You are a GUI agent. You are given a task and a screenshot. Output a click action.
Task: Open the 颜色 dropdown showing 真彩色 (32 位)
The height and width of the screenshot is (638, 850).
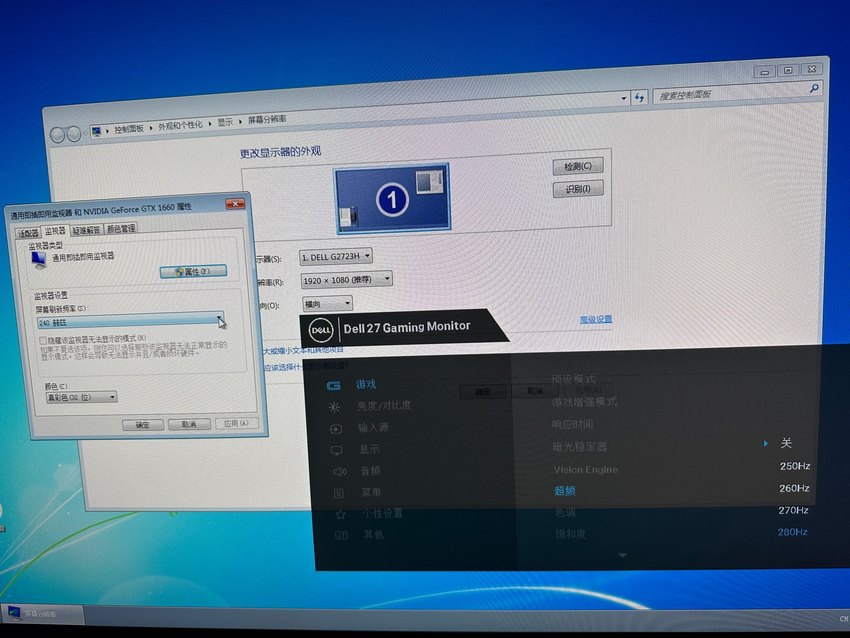click(81, 397)
